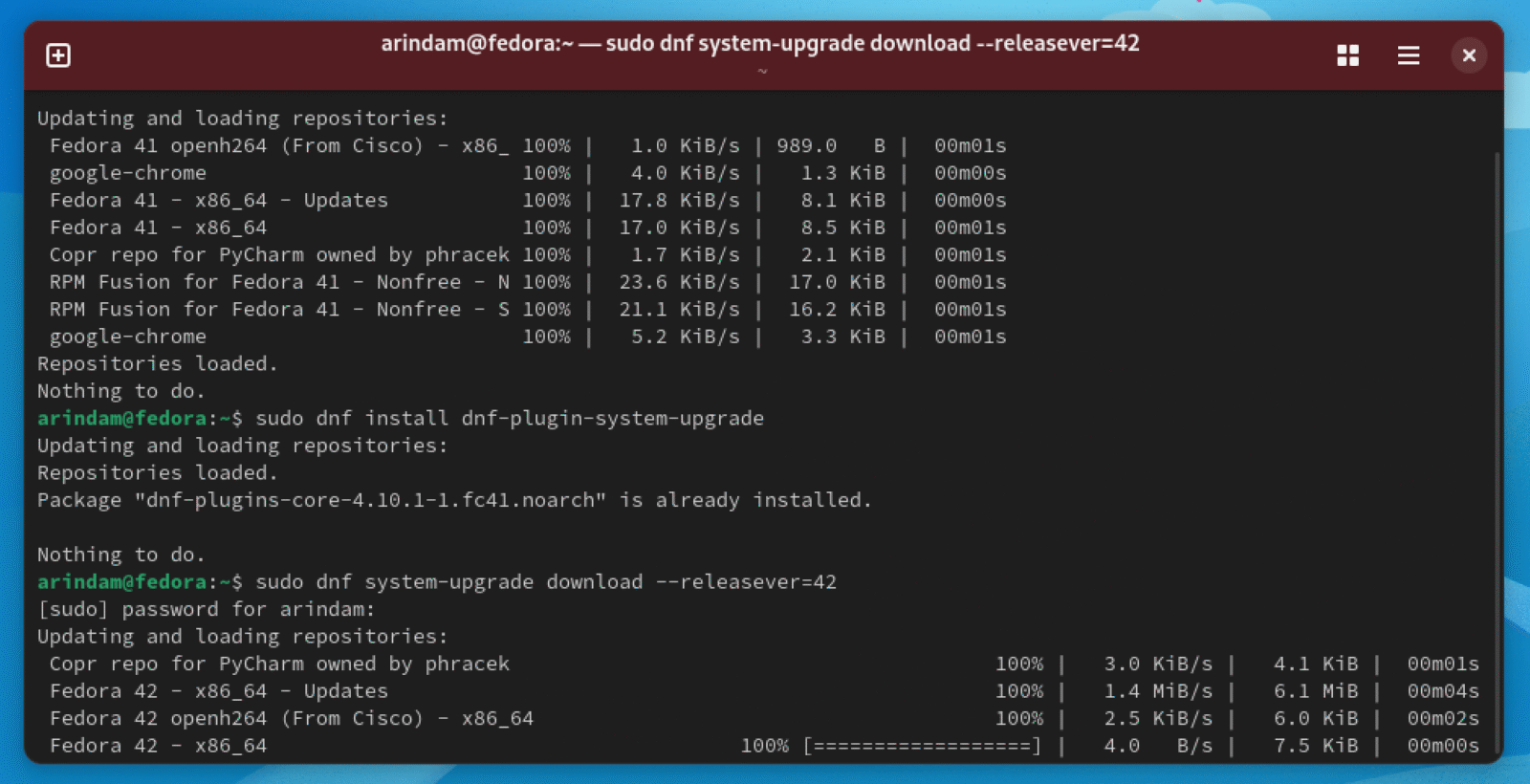Click '[sudo] password for arindam:' line
This screenshot has height=784, width=1530.
(207, 609)
